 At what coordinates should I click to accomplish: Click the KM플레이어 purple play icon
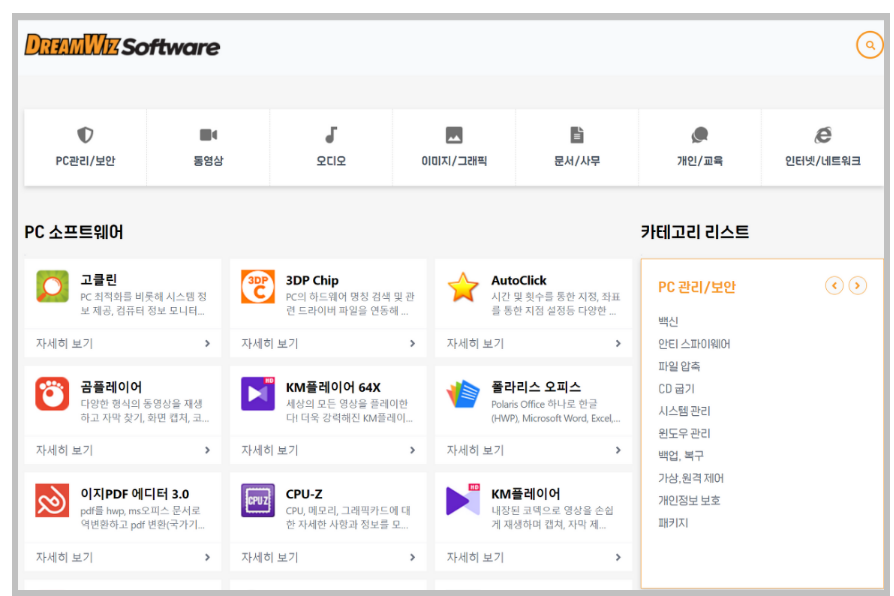463,500
